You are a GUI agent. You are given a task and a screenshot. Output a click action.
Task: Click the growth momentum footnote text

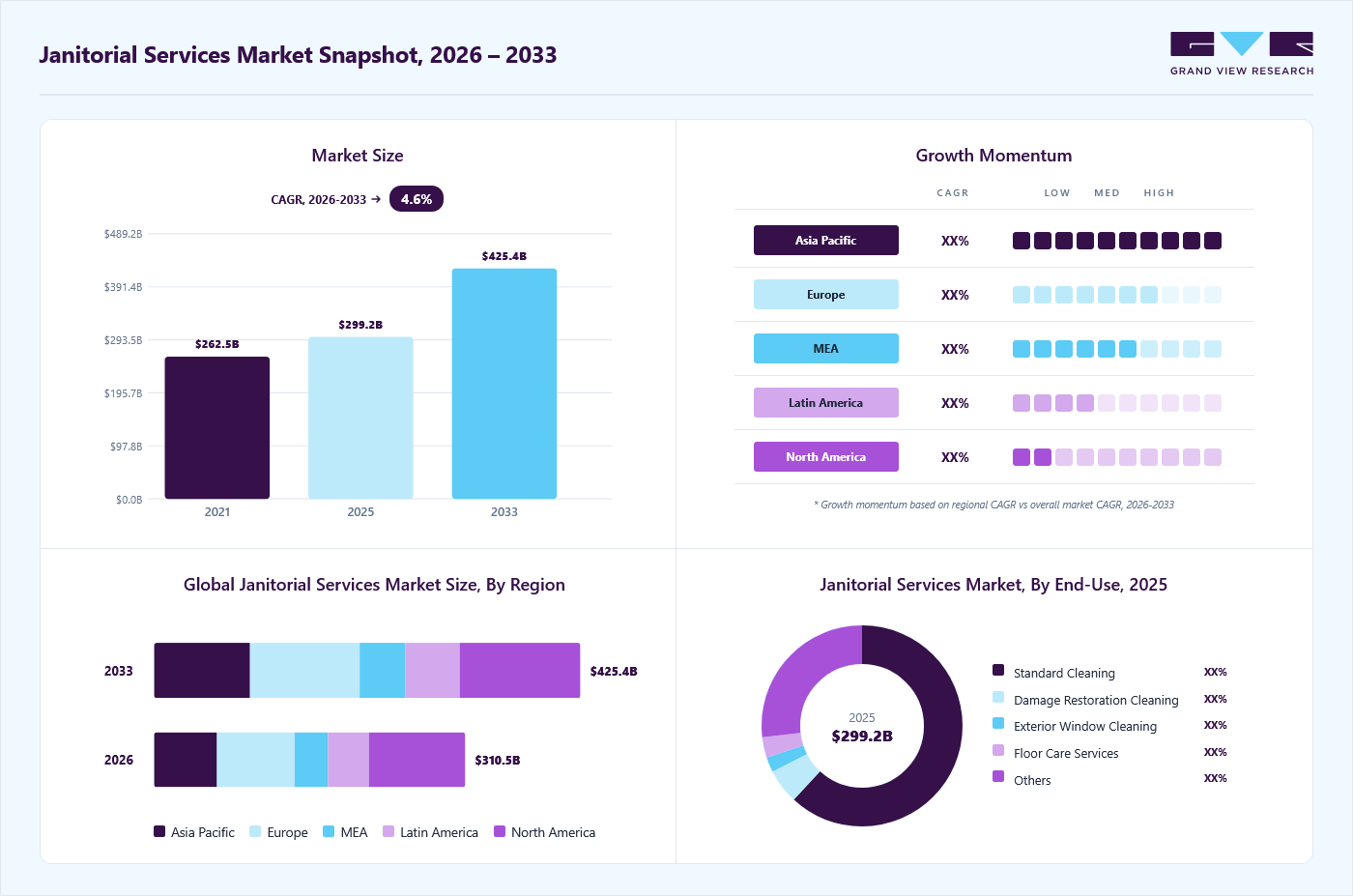click(993, 505)
